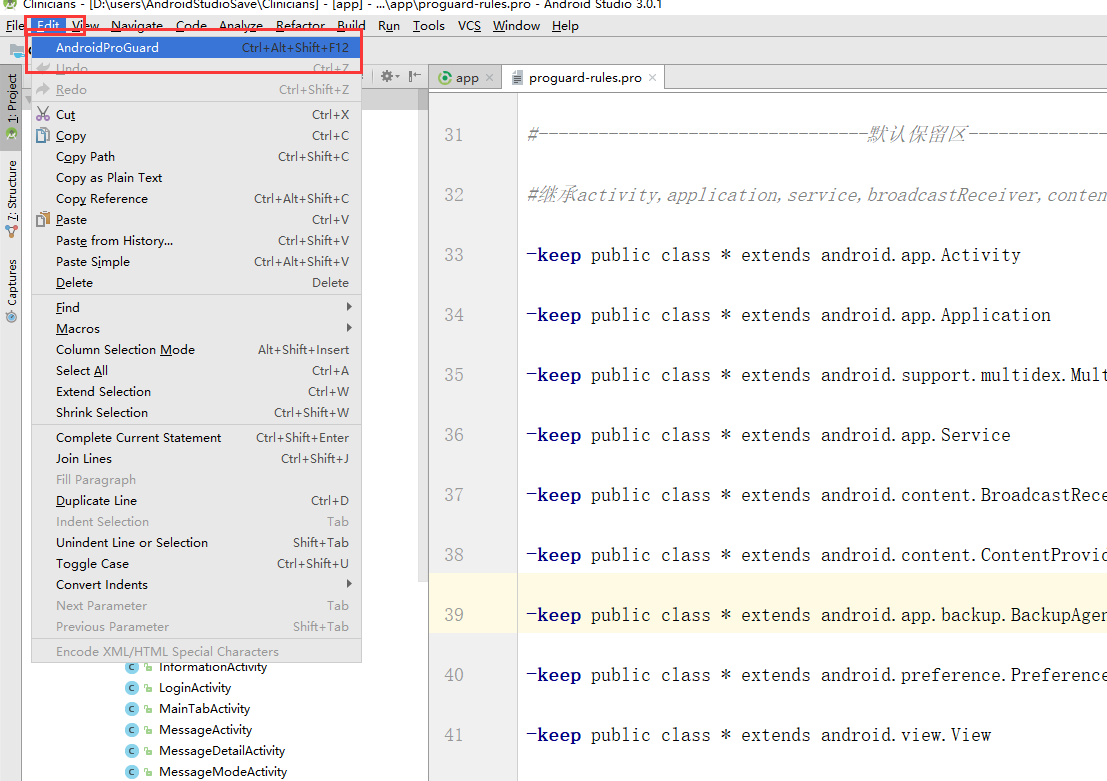This screenshot has height=781, width=1107.
Task: Click text 'android.app.Activity' on line 33
Action: pos(921,255)
